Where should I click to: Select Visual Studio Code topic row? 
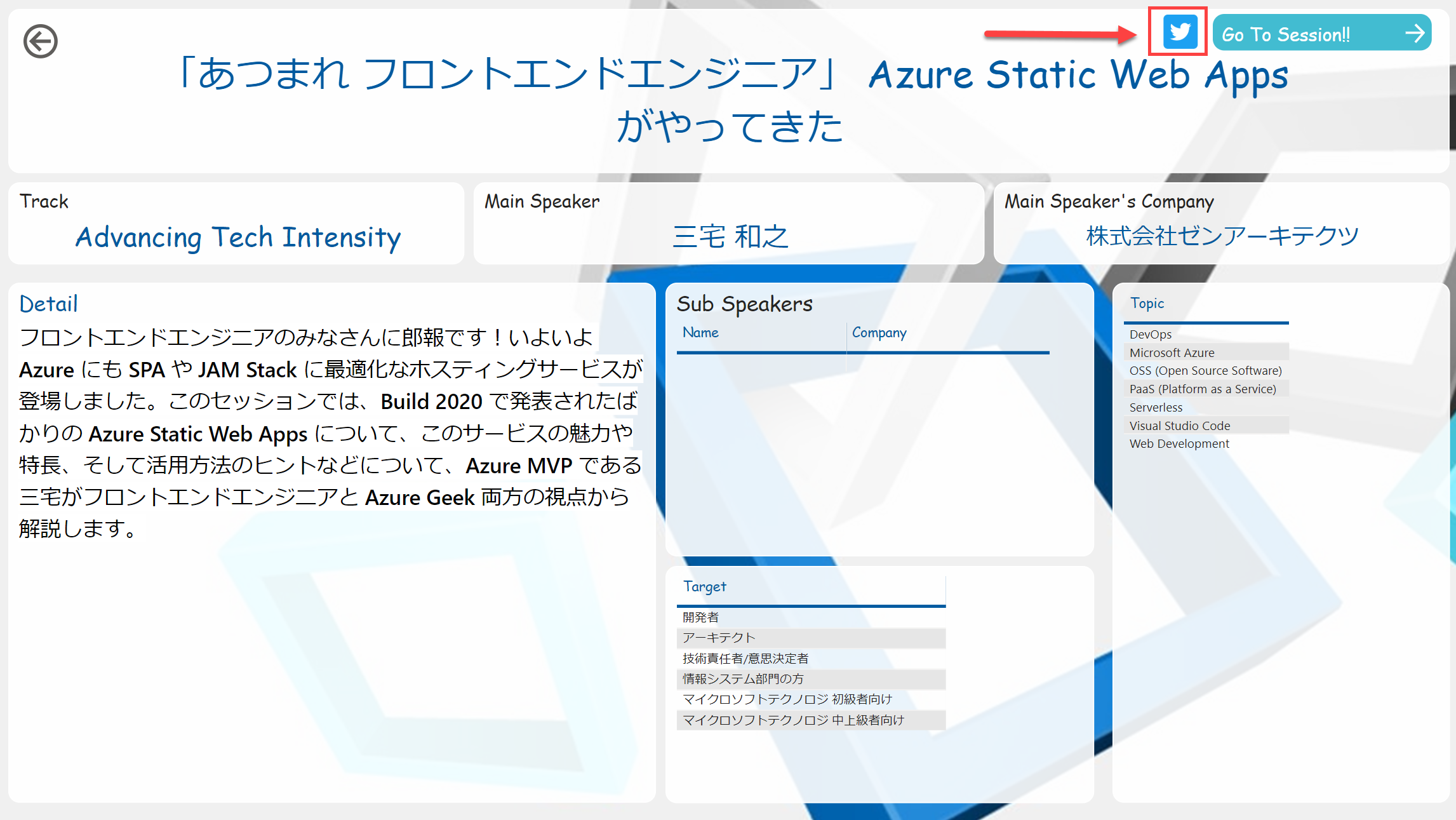(1179, 426)
